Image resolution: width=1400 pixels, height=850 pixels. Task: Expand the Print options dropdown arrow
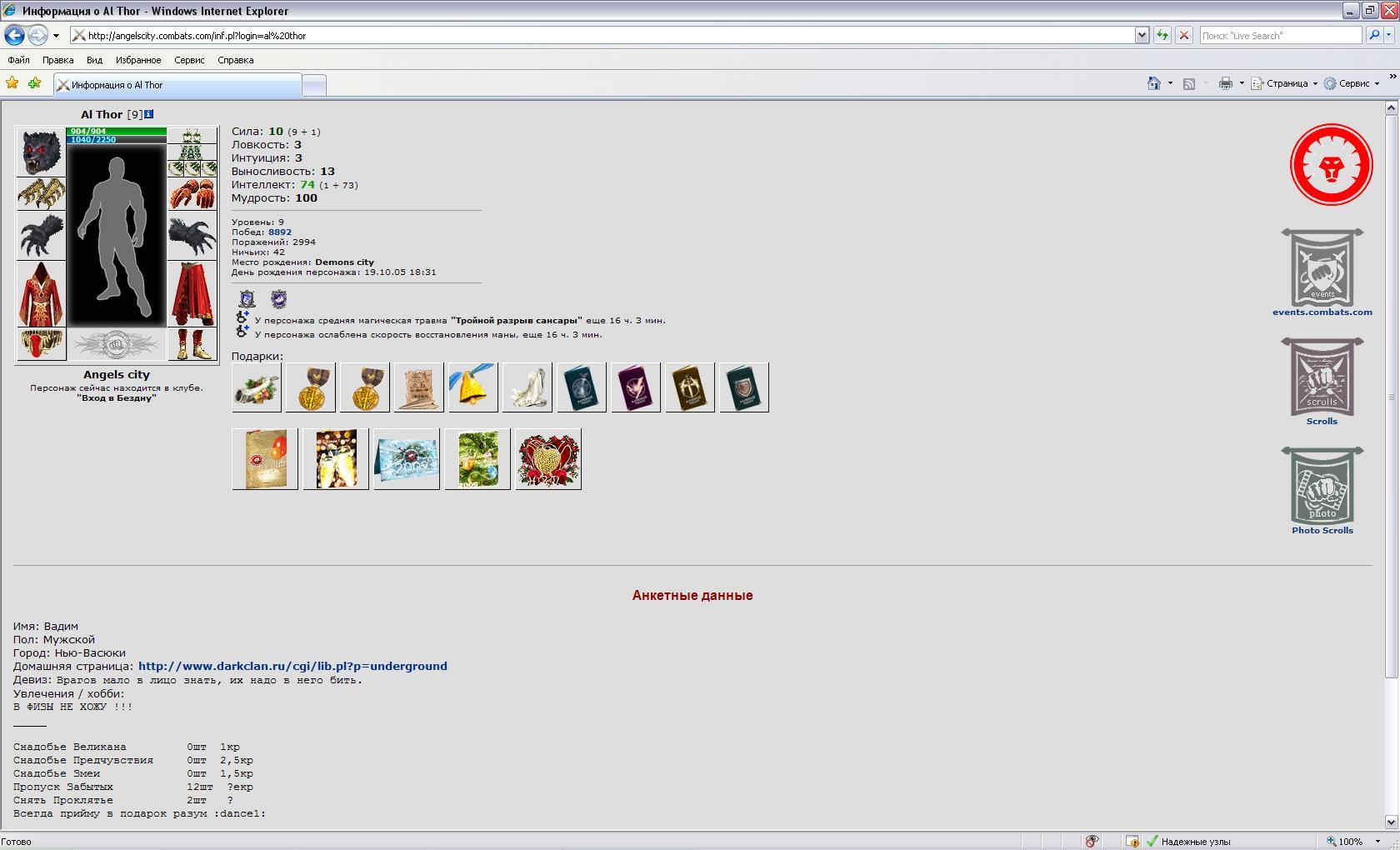(1242, 83)
